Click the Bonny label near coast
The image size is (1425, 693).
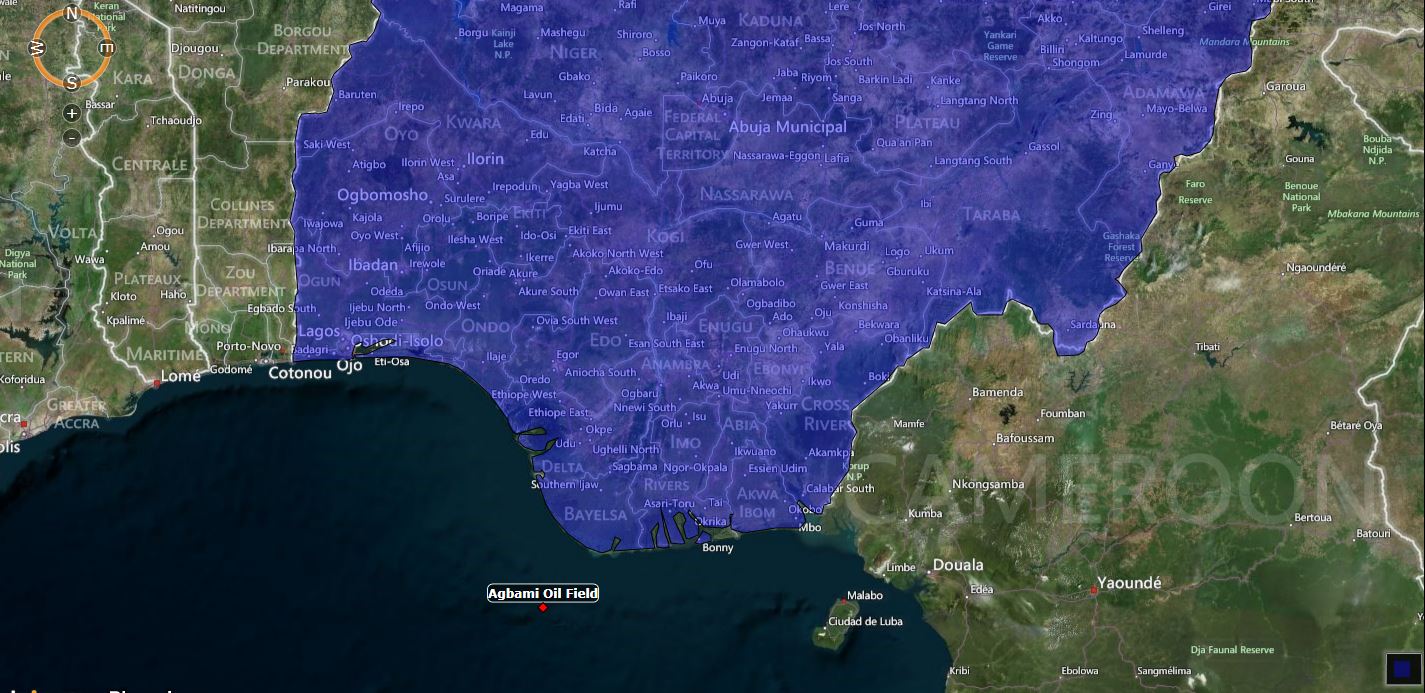[x=717, y=547]
